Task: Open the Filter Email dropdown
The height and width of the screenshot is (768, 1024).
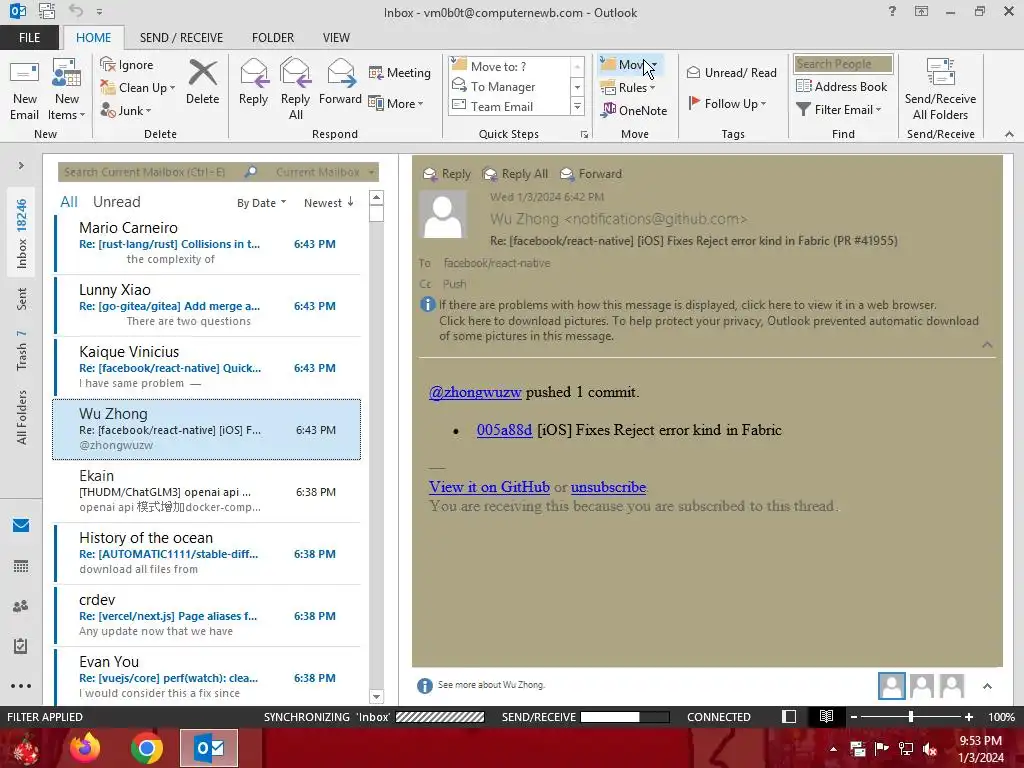Action: point(839,110)
